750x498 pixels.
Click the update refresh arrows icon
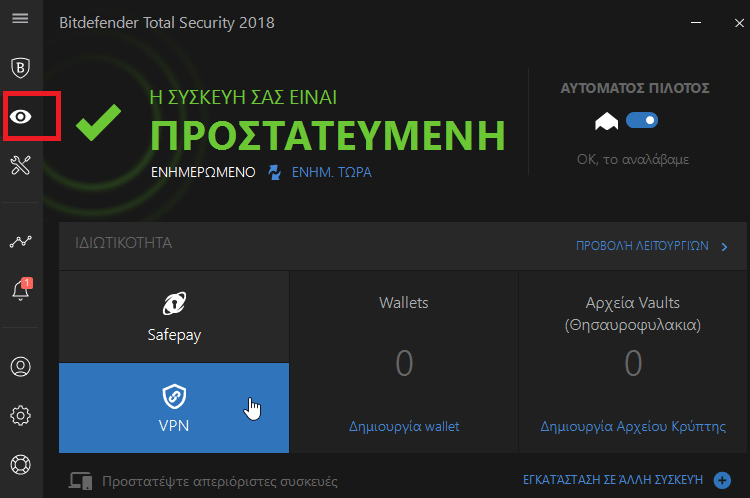pos(275,172)
